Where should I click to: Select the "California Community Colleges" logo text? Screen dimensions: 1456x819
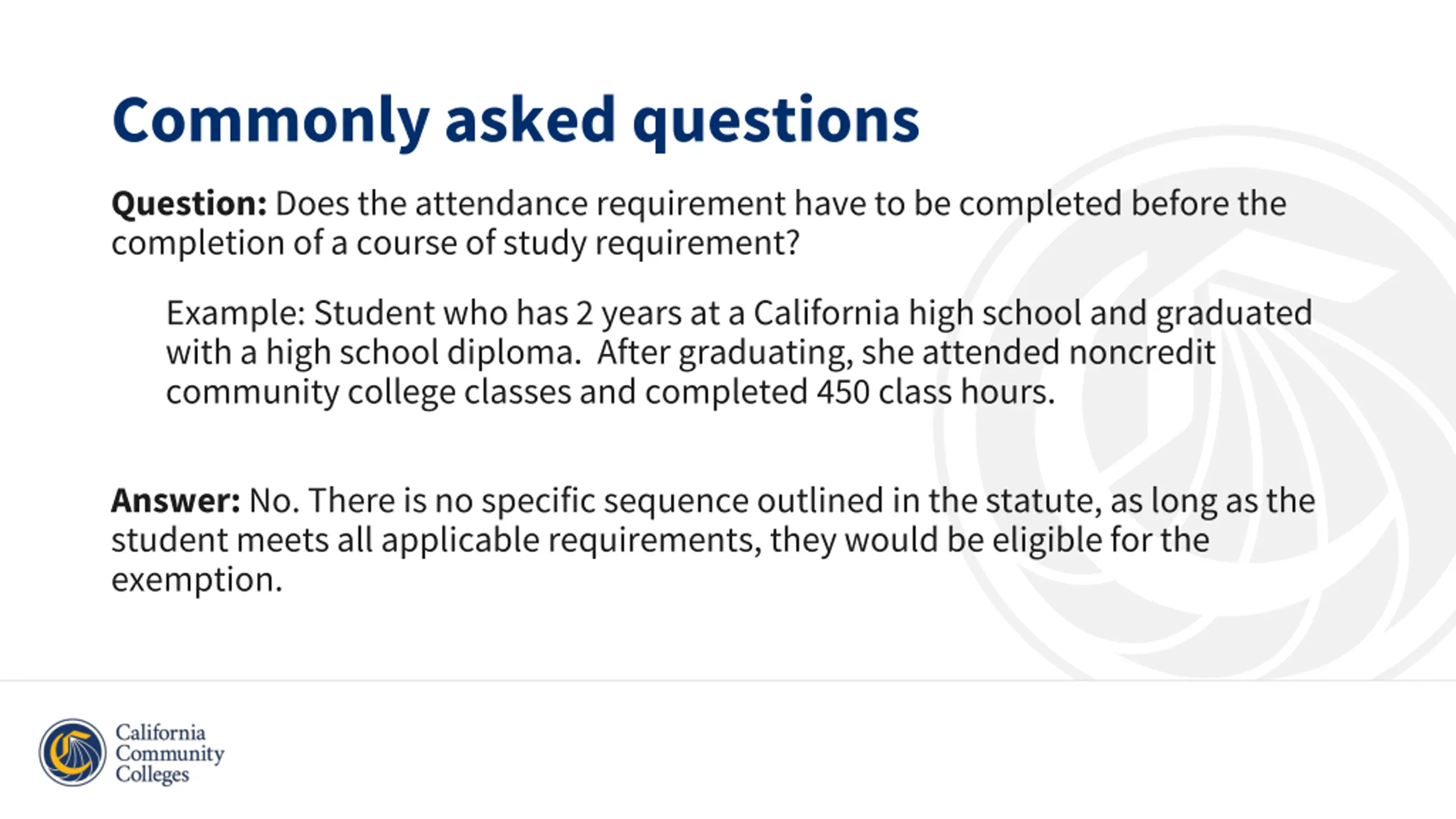(169, 753)
